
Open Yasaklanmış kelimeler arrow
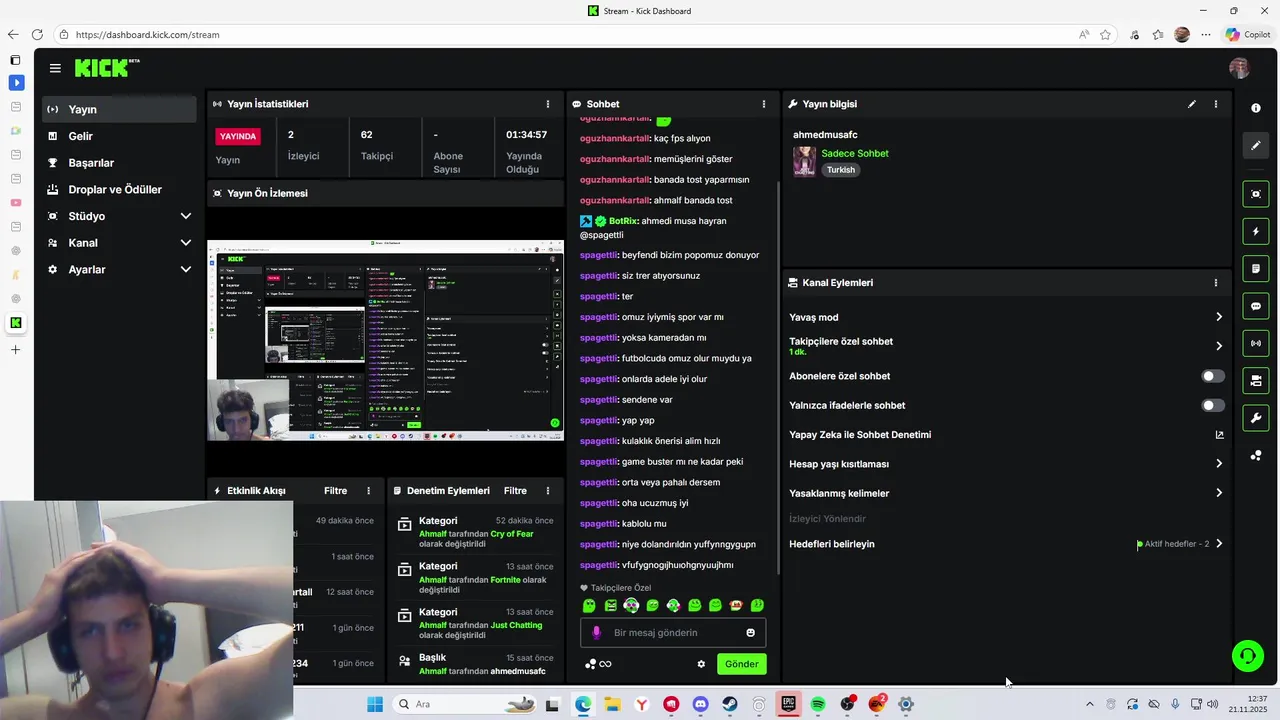pos(1219,493)
